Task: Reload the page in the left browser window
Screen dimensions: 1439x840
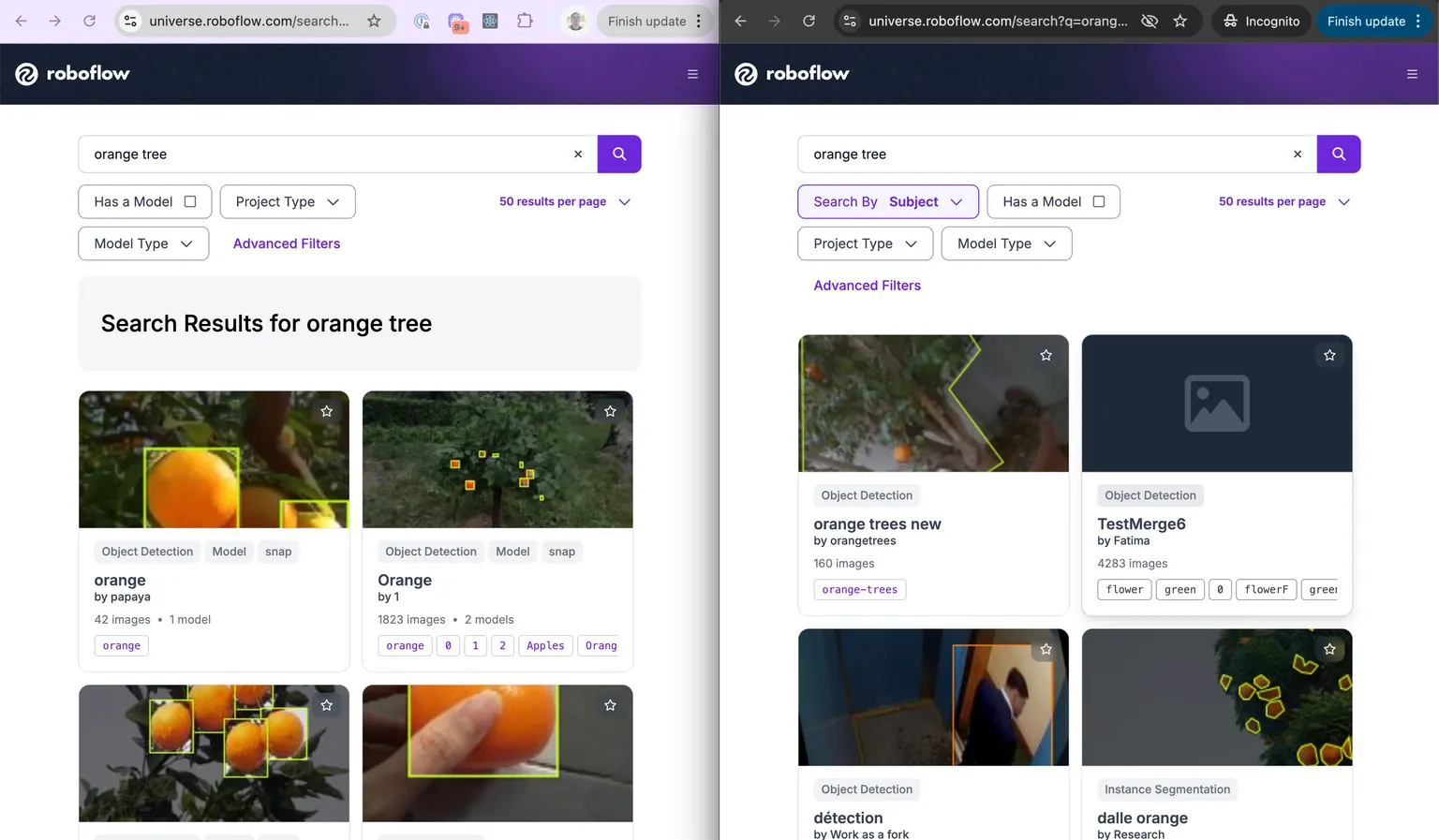Action: [x=89, y=21]
